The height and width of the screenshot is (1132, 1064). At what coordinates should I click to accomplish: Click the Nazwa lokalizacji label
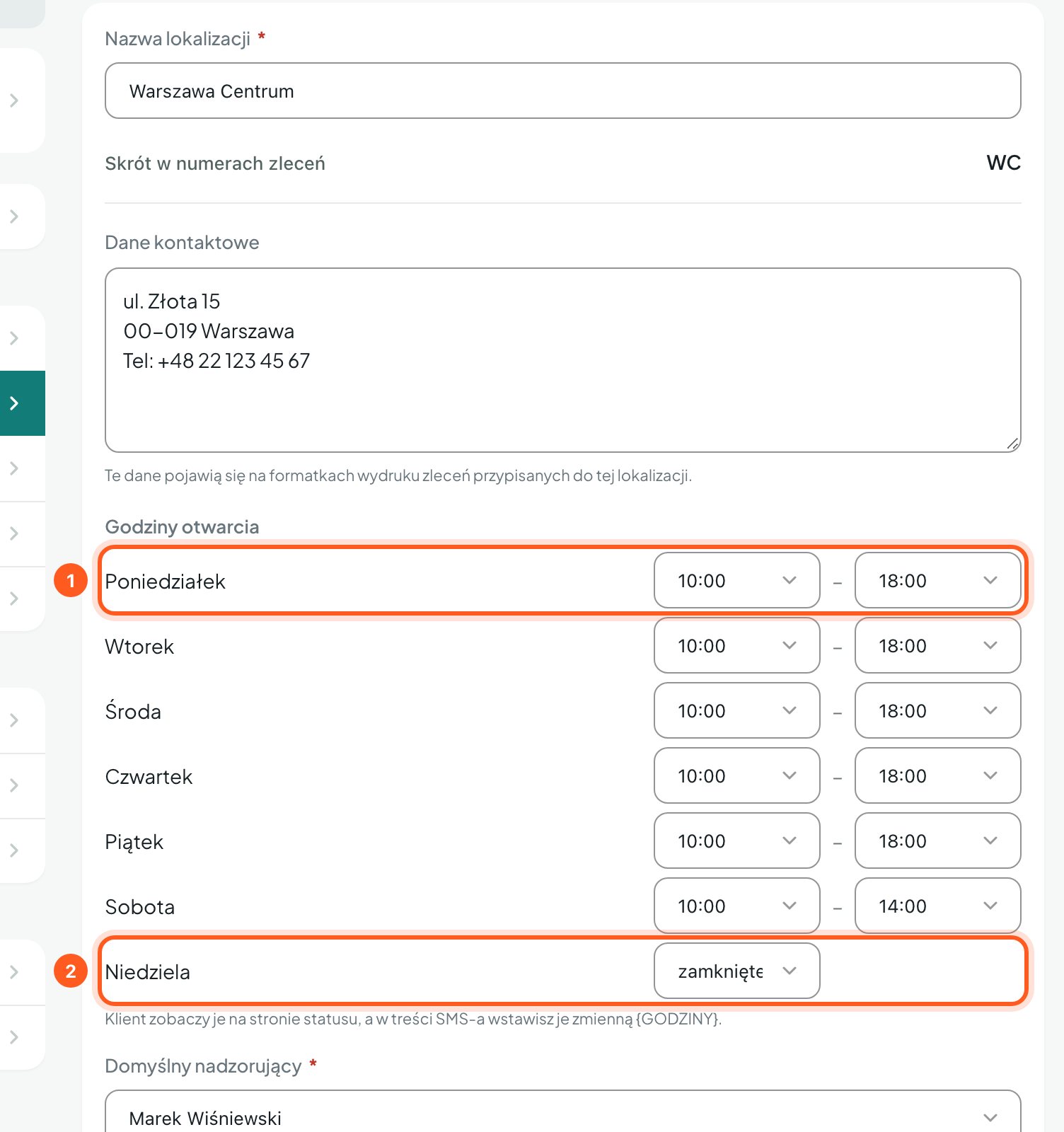click(178, 39)
